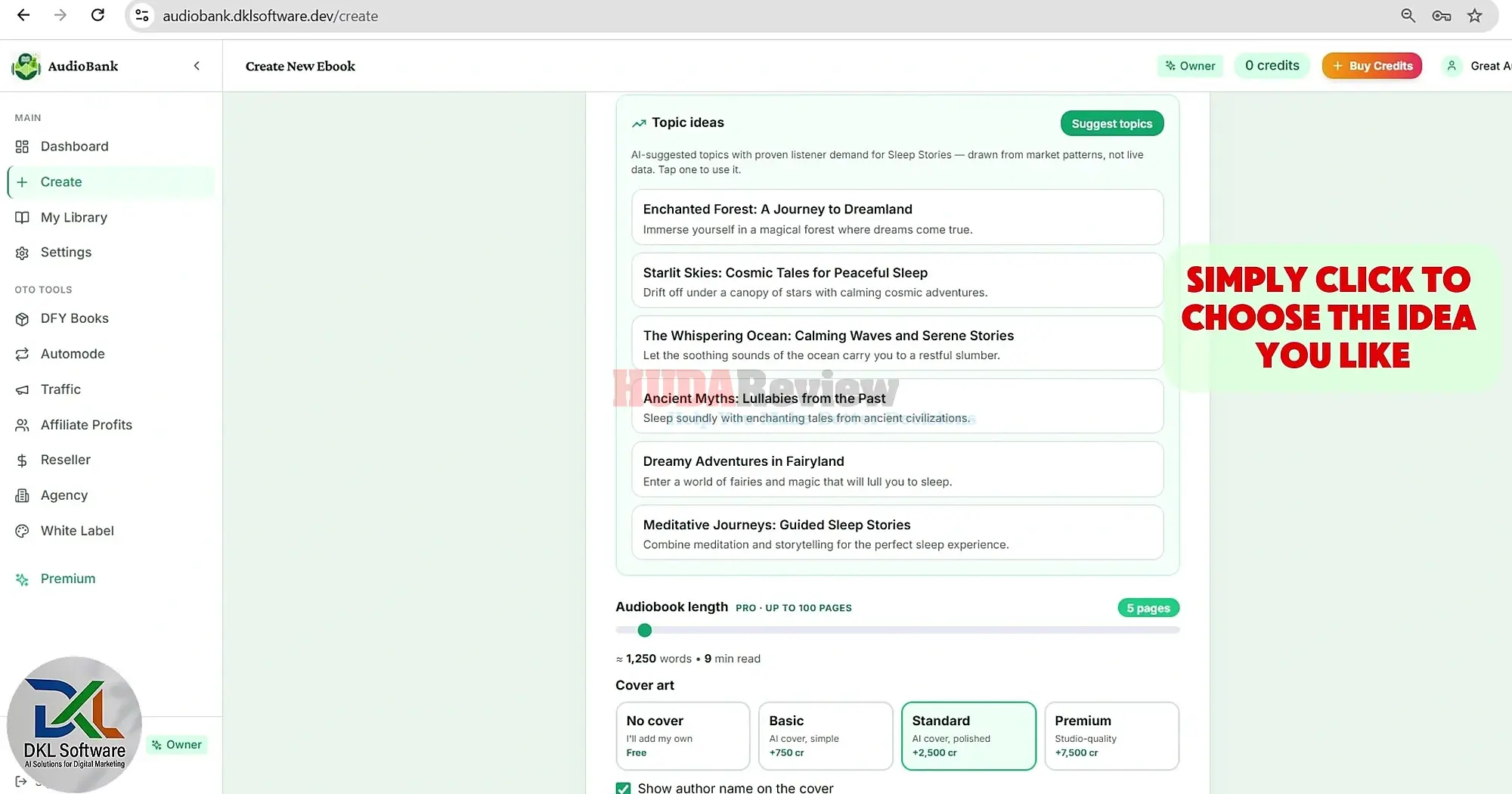The height and width of the screenshot is (794, 1512).
Task: Click the My Library book icon
Action: (22, 218)
